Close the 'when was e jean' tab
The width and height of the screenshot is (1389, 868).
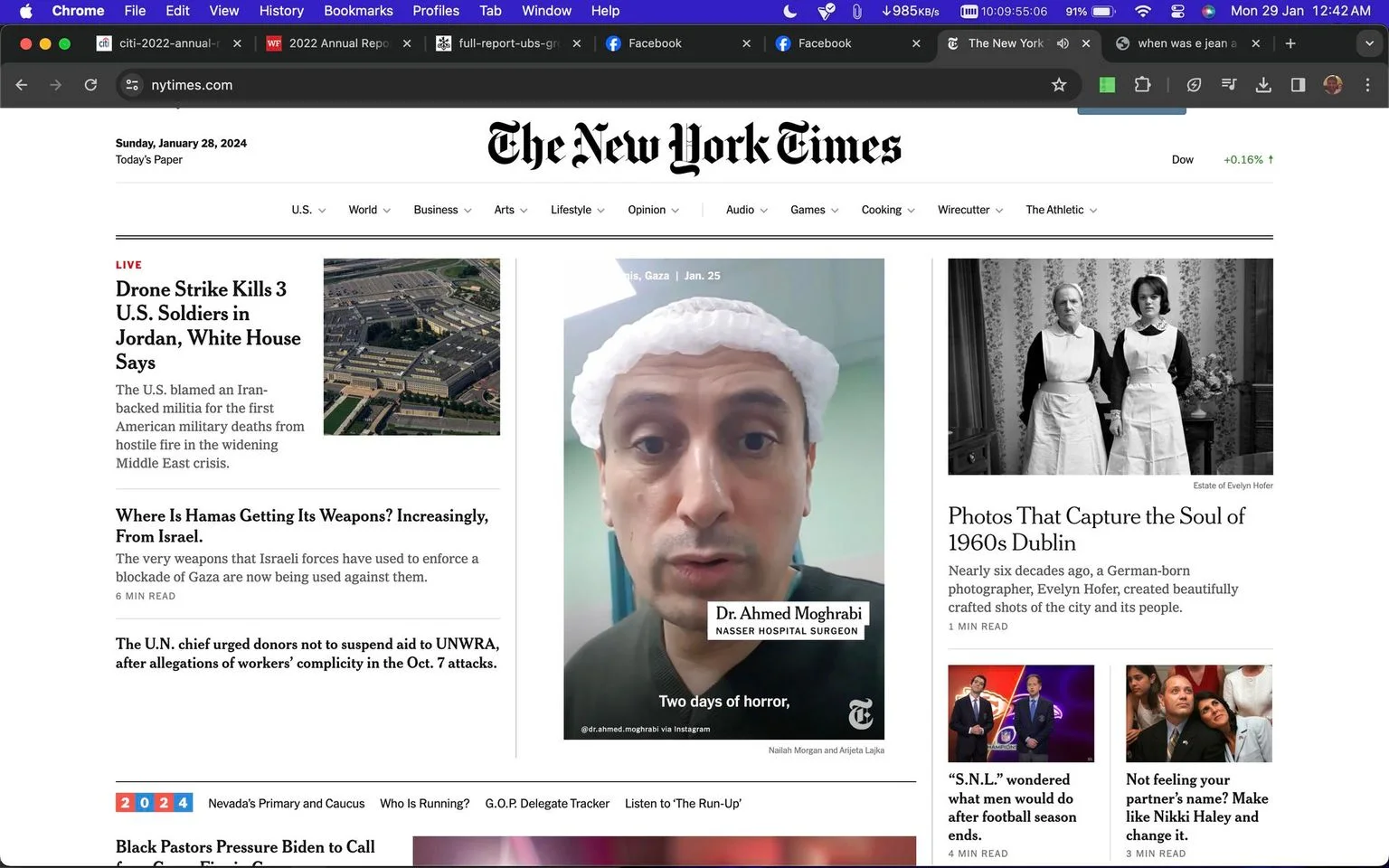pos(1256,43)
